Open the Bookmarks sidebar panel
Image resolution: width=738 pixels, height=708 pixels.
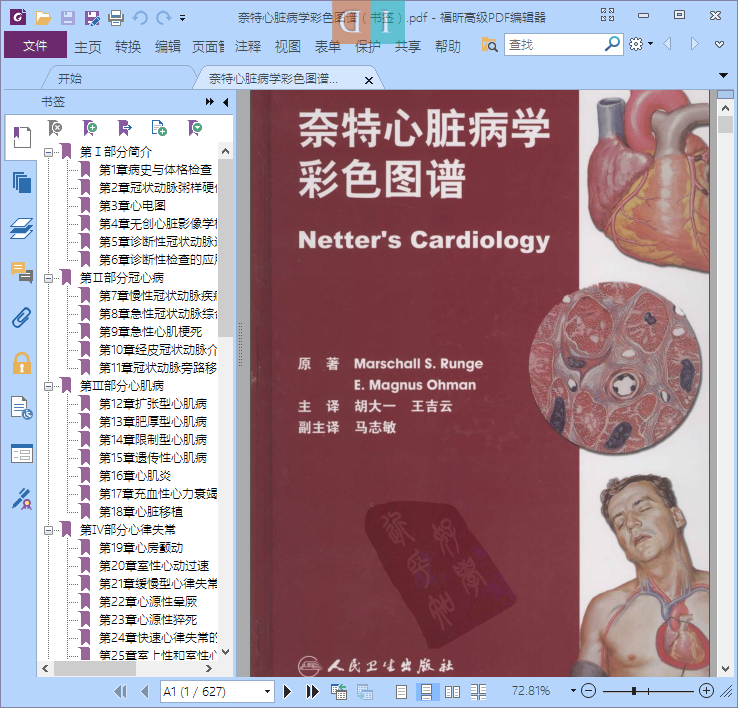coord(22,137)
